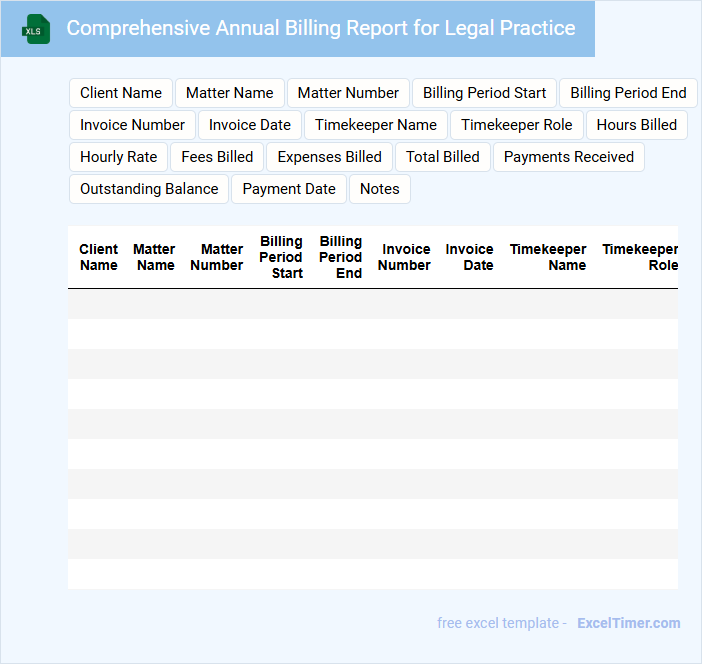
Task: Click the Billing Period Start tag
Action: click(484, 93)
